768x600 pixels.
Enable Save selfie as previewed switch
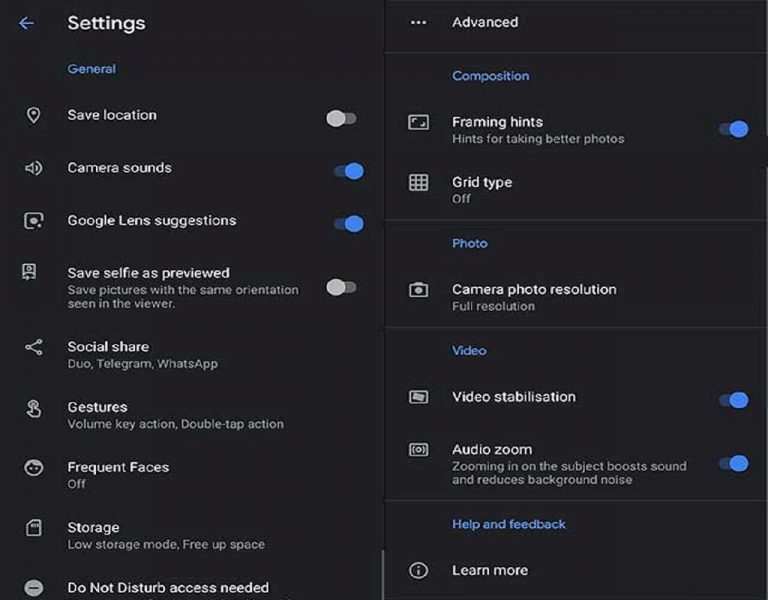pos(341,287)
